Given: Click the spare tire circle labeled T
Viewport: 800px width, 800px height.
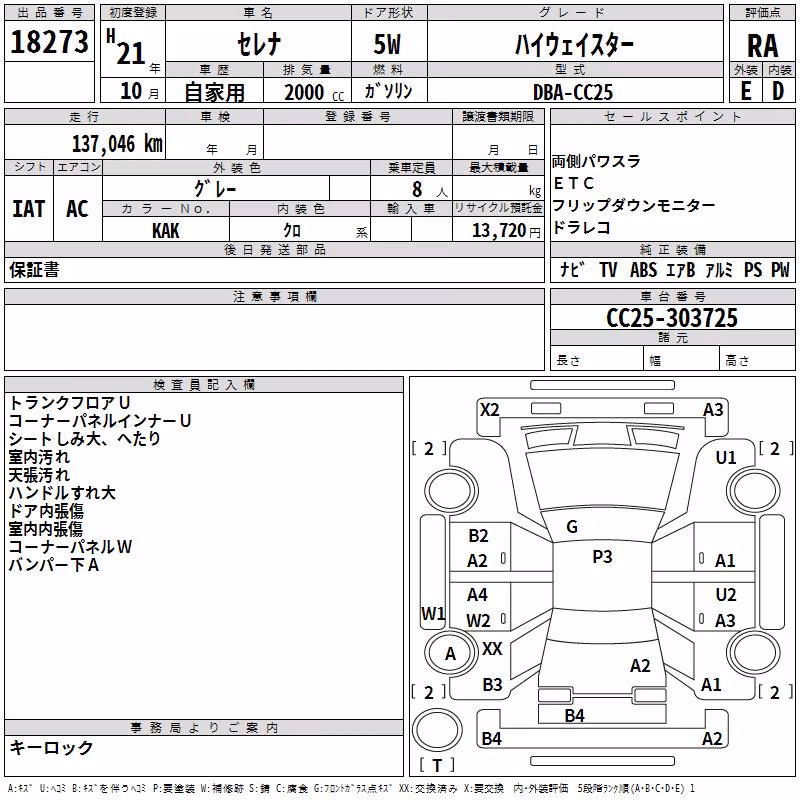Looking at the screenshot, I should point(437,730).
